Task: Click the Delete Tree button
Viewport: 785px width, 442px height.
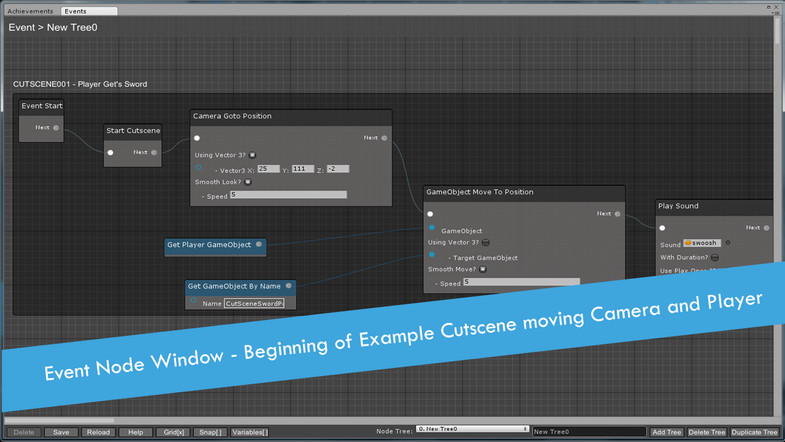Action: [706, 432]
